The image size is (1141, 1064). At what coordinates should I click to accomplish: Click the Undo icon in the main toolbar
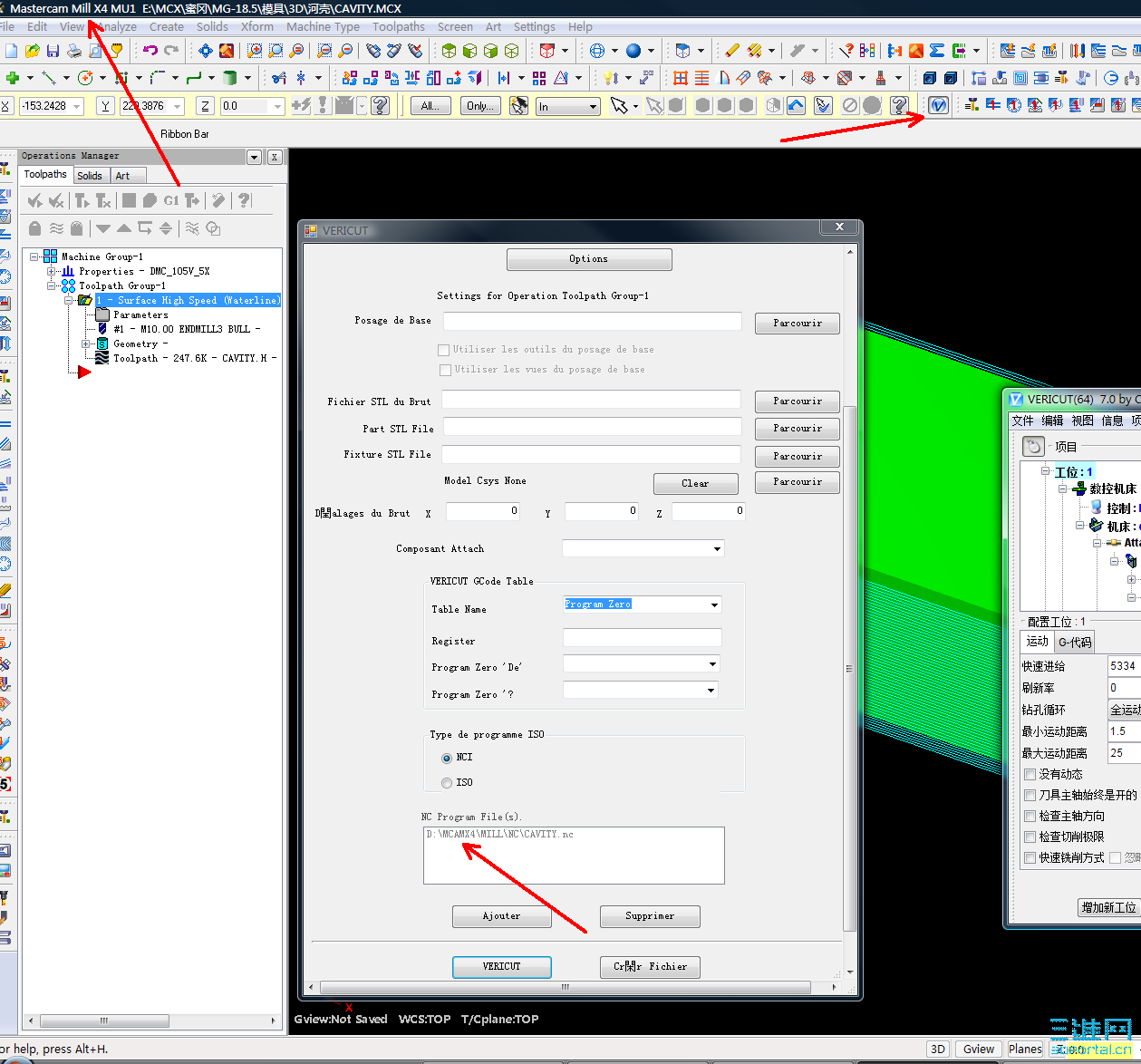click(x=150, y=51)
